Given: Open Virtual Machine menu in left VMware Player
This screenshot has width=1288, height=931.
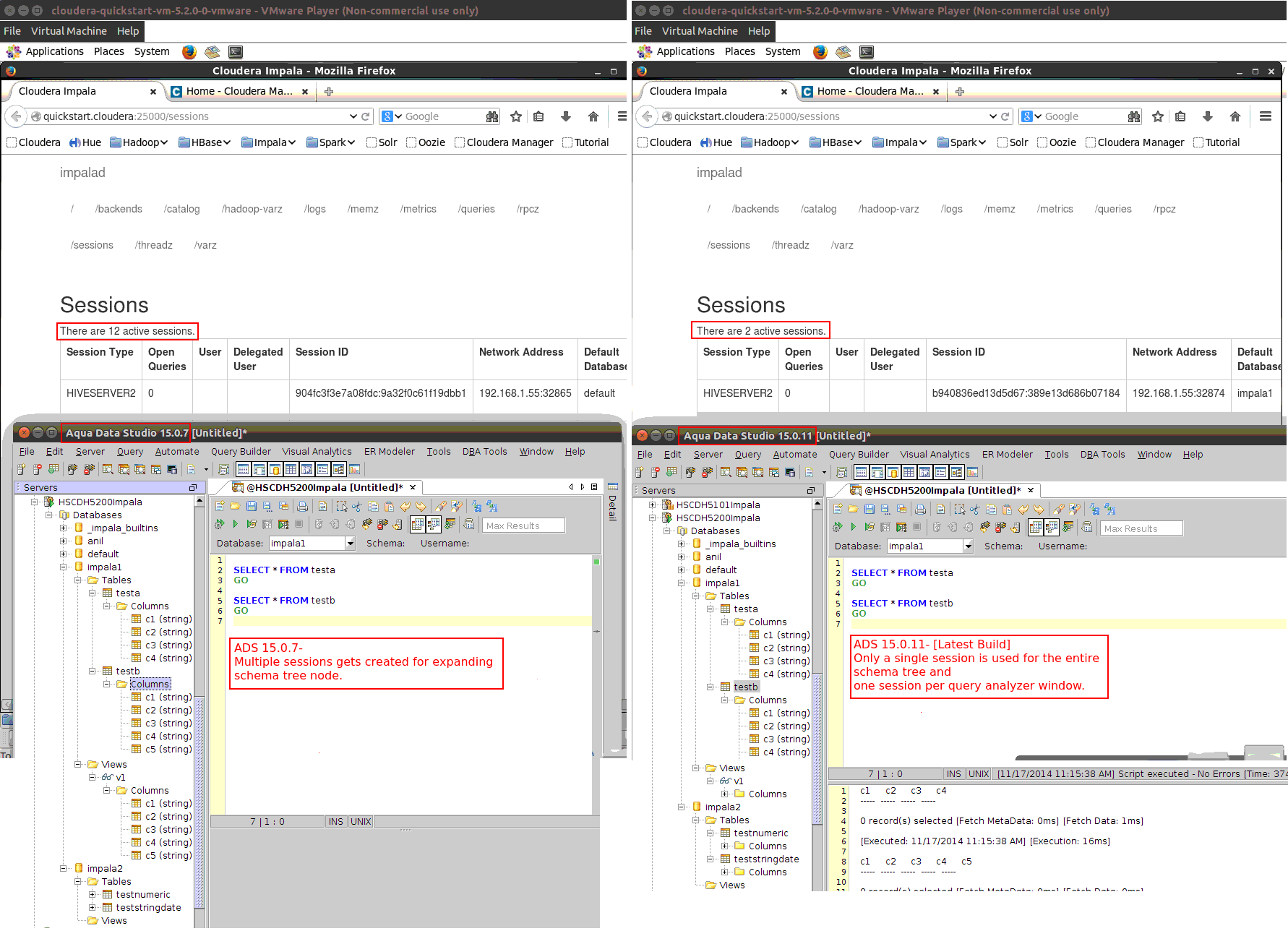Looking at the screenshot, I should click(x=69, y=31).
